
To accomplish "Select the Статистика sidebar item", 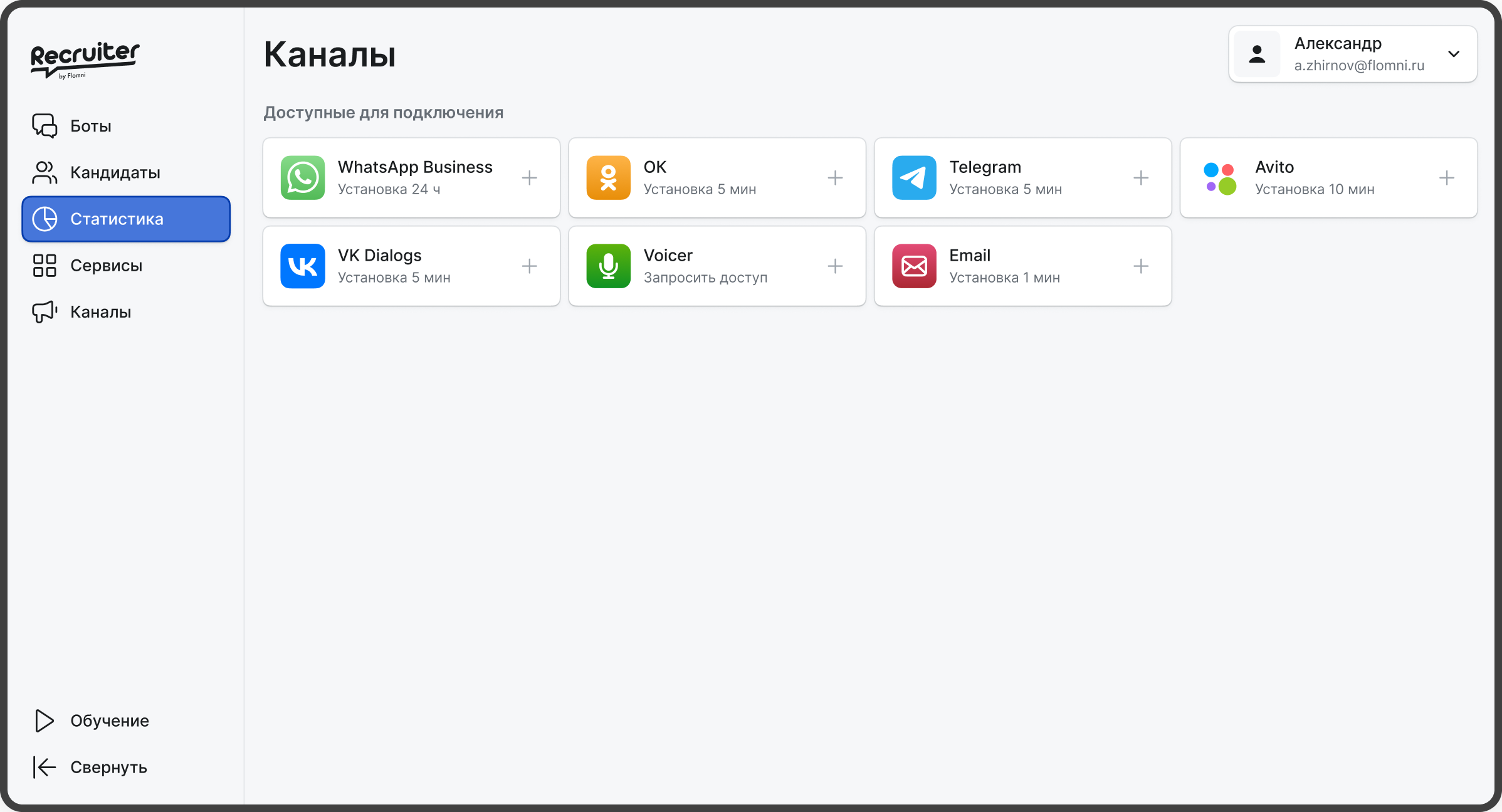I will click(x=126, y=219).
